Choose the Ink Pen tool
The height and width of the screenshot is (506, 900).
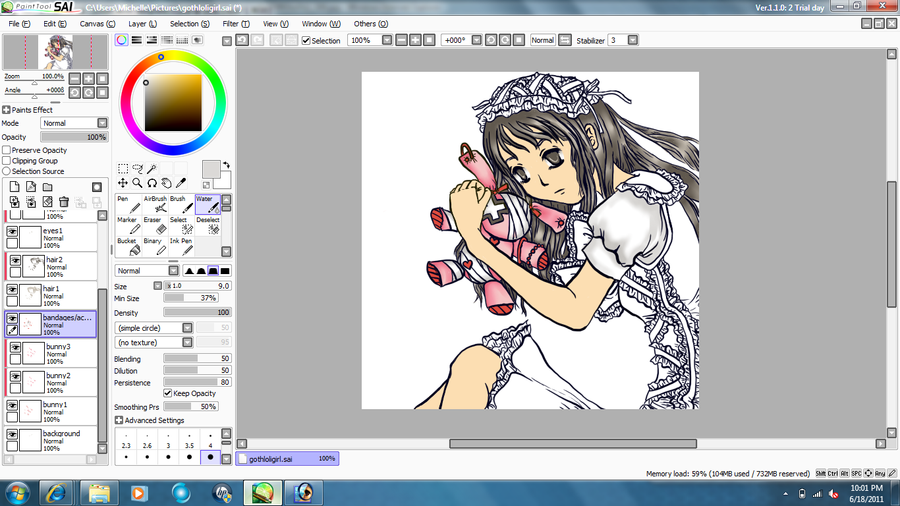[181, 247]
